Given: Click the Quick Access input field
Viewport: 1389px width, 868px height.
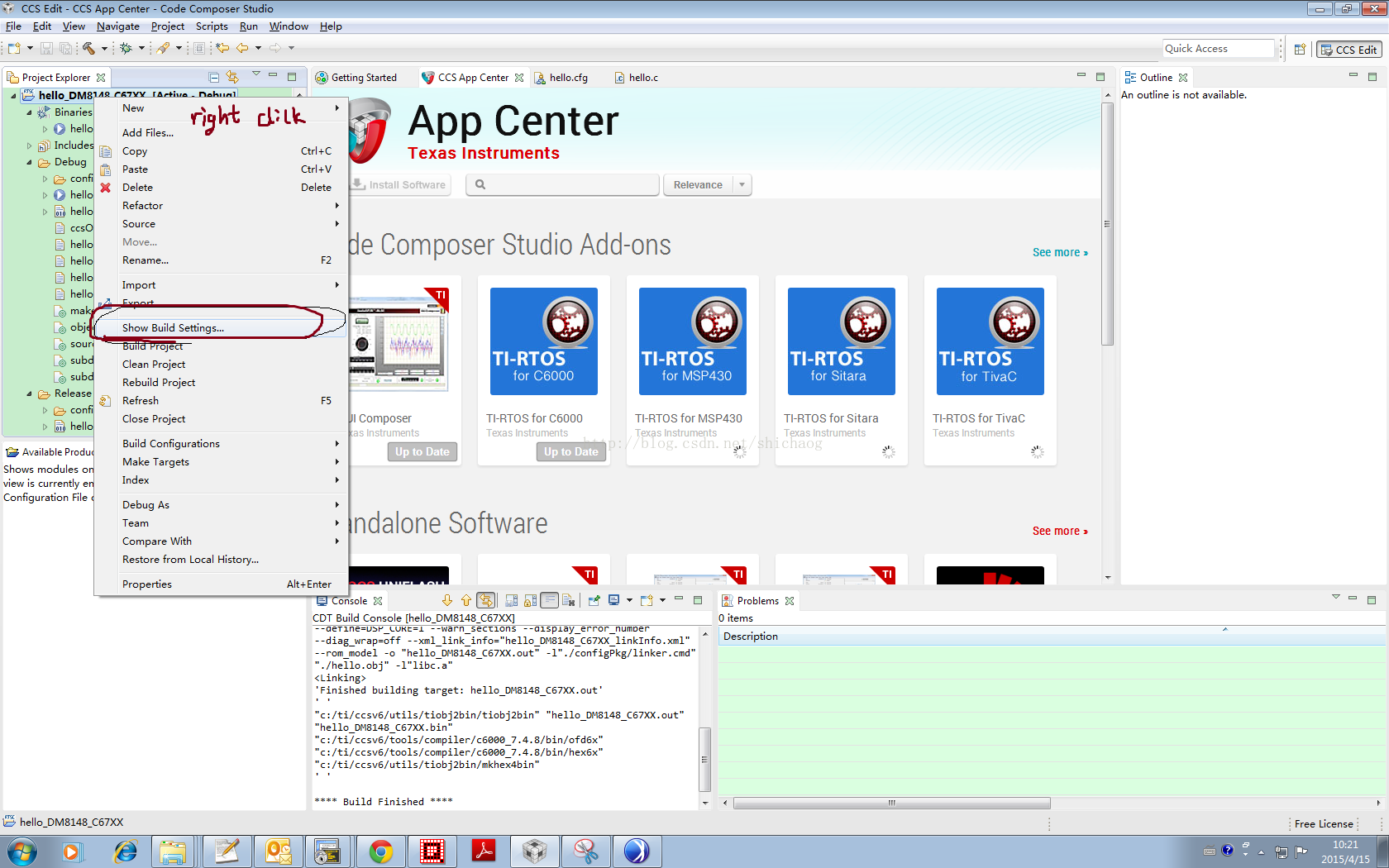Looking at the screenshot, I should tap(1217, 49).
